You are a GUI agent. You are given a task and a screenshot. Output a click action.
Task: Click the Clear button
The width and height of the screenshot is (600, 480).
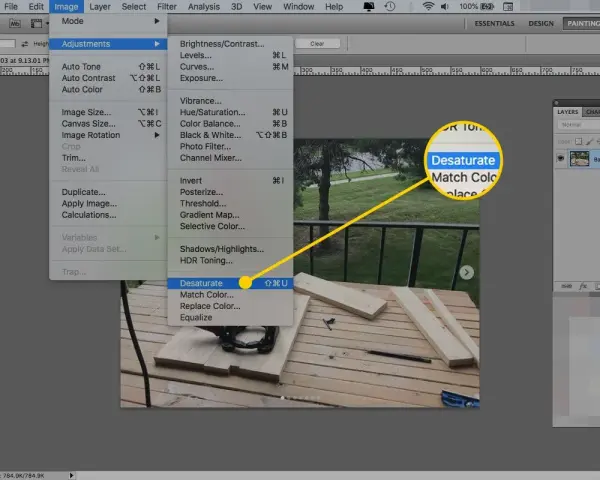[317, 44]
